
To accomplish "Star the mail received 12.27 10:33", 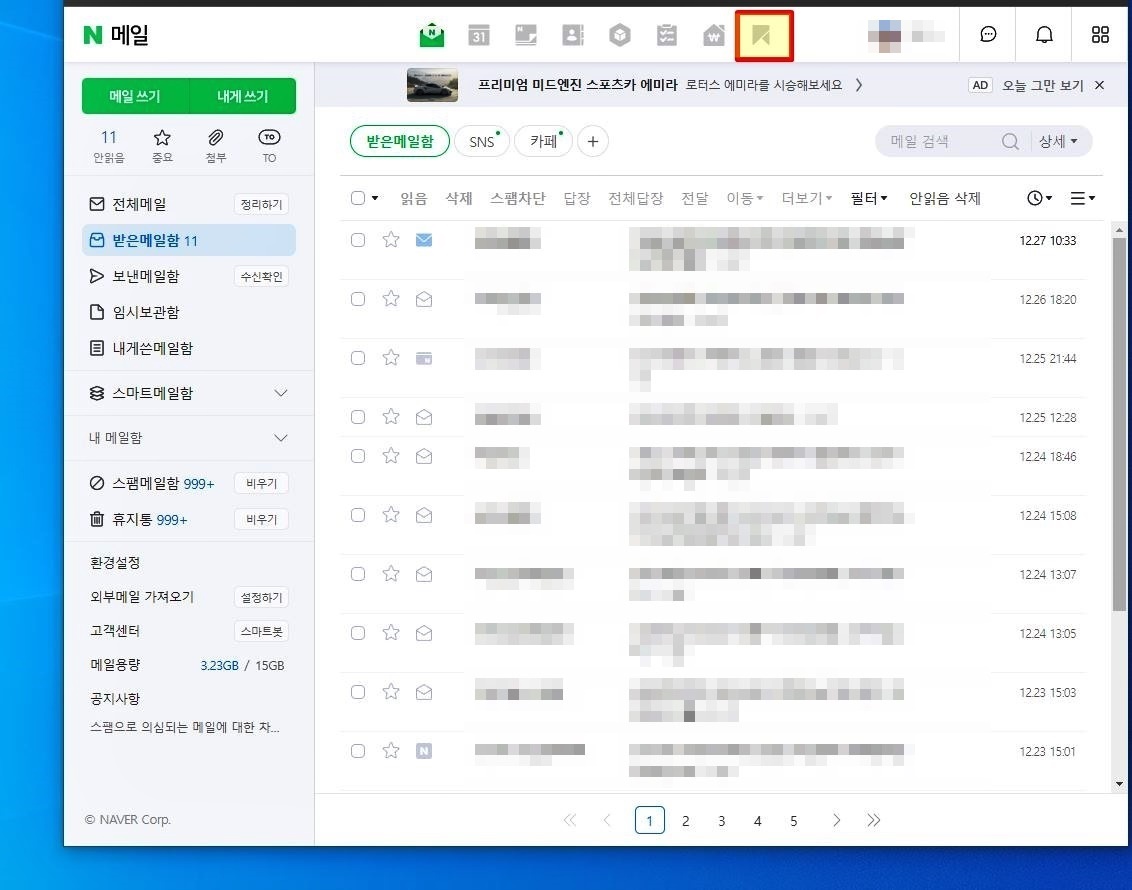I will pyautogui.click(x=391, y=240).
